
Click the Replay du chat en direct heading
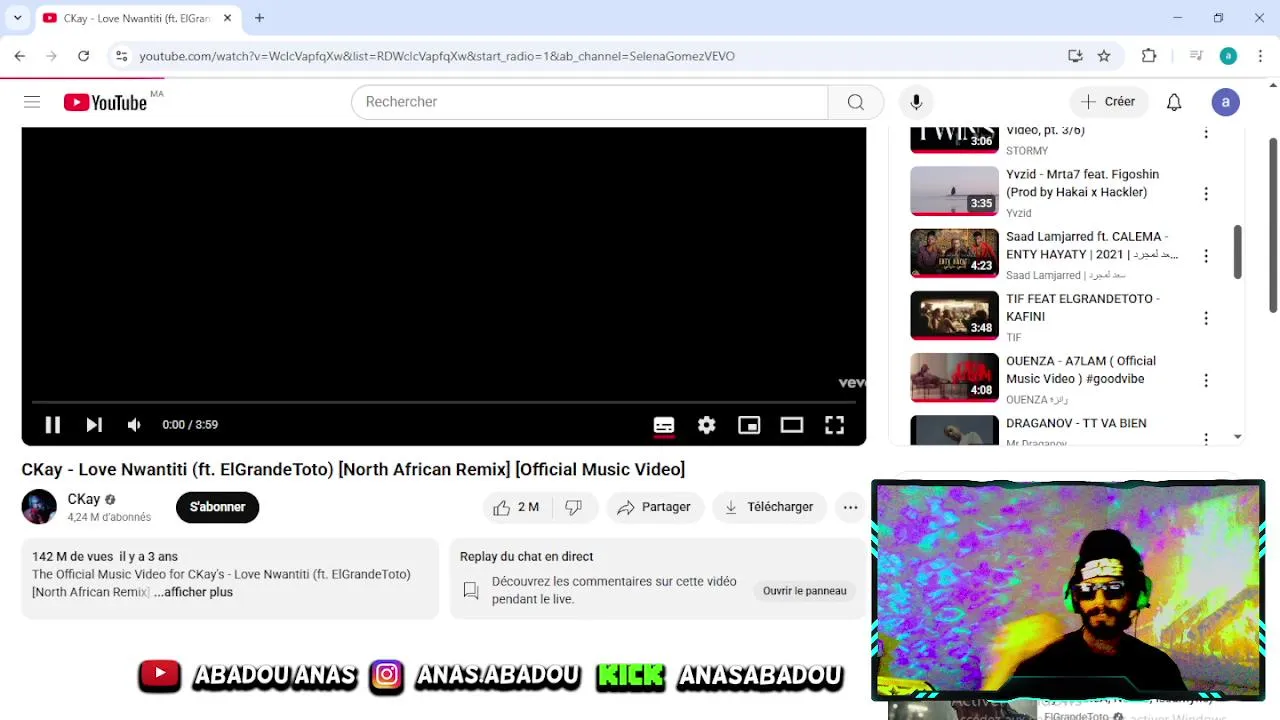point(526,556)
